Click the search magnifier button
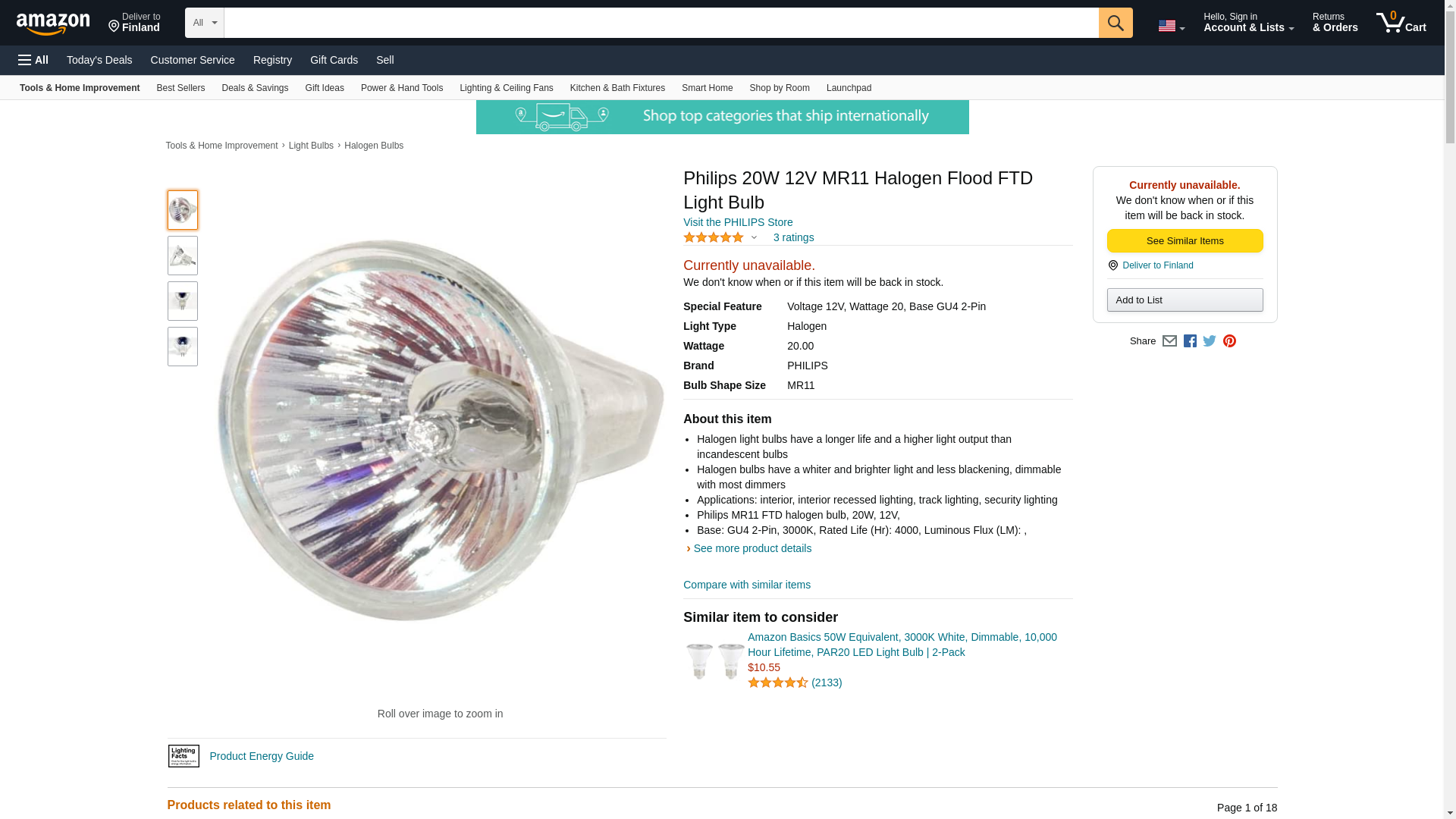 pos(1115,23)
